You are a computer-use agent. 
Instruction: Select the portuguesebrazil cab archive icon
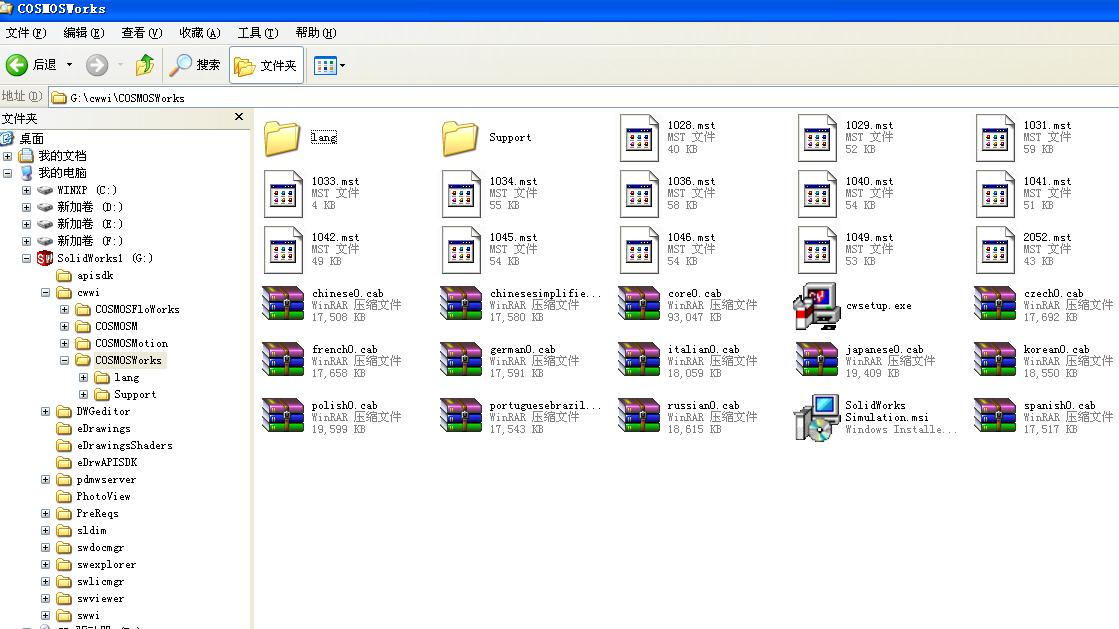[x=461, y=415]
